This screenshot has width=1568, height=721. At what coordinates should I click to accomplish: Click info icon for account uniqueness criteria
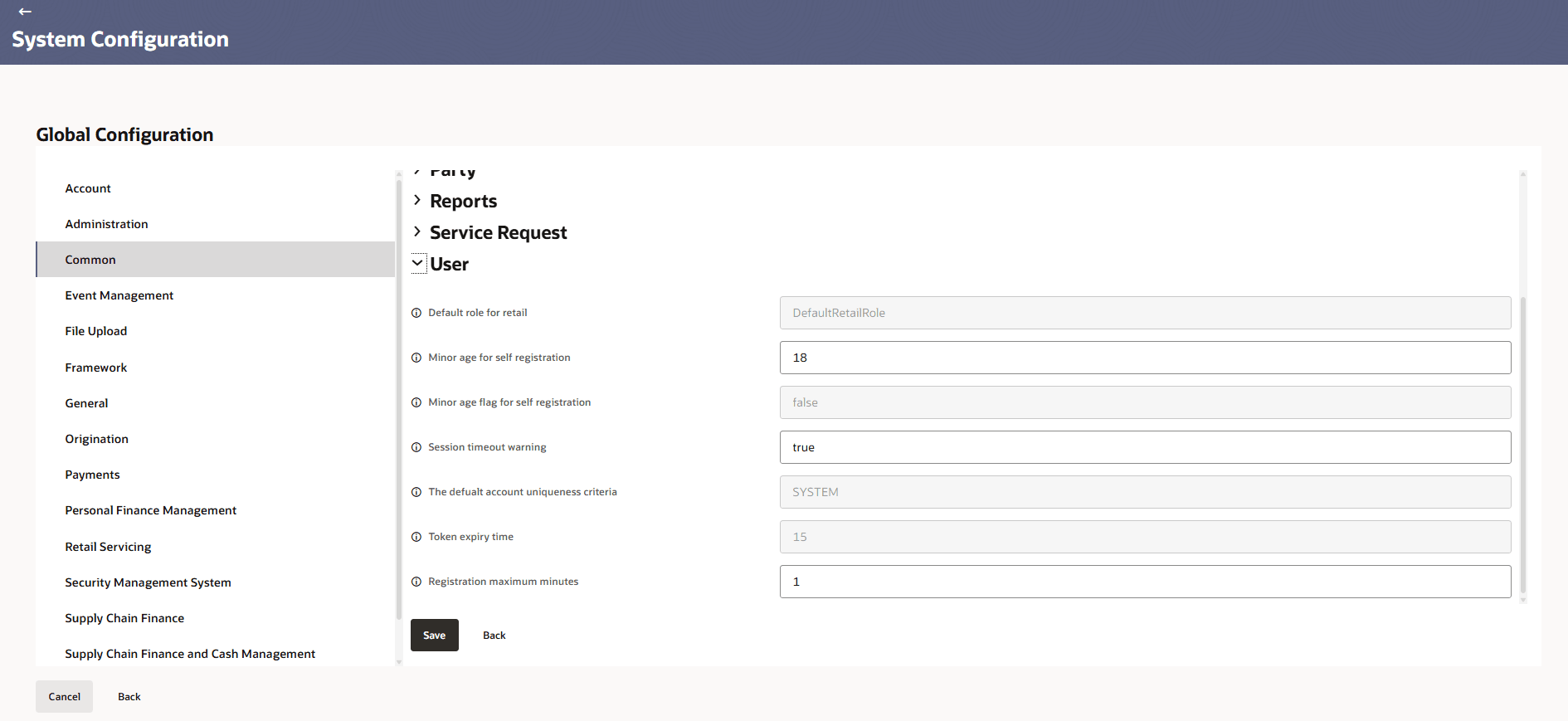(x=416, y=492)
